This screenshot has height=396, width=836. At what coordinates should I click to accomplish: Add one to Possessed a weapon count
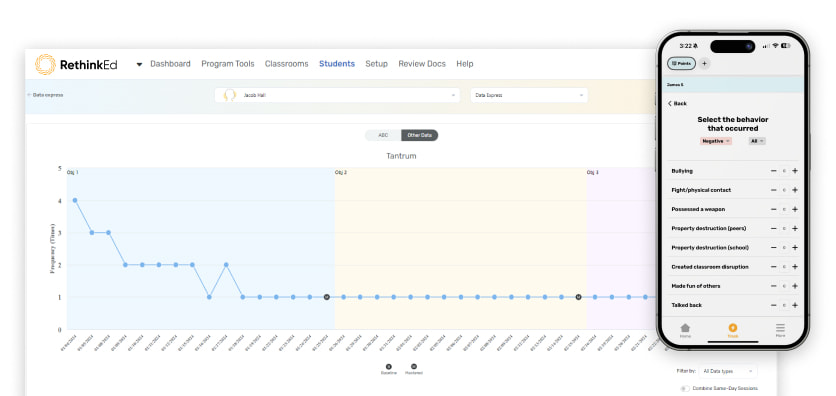click(x=794, y=209)
